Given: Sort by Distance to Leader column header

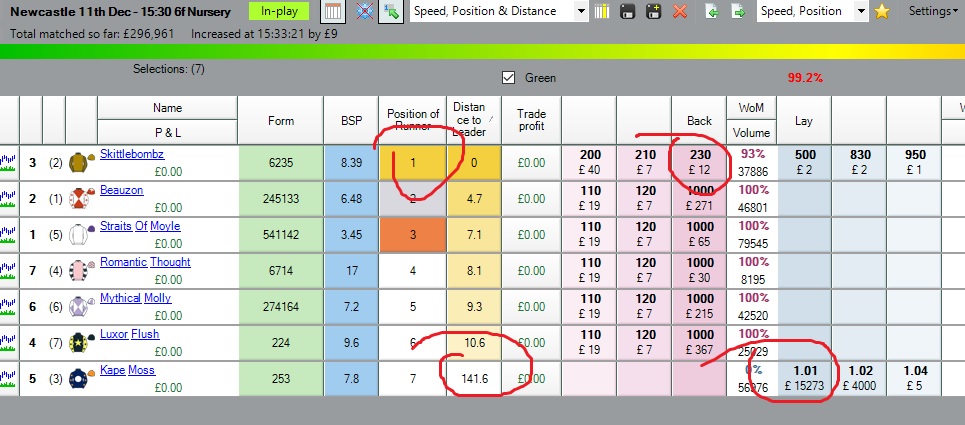Looking at the screenshot, I should (474, 120).
